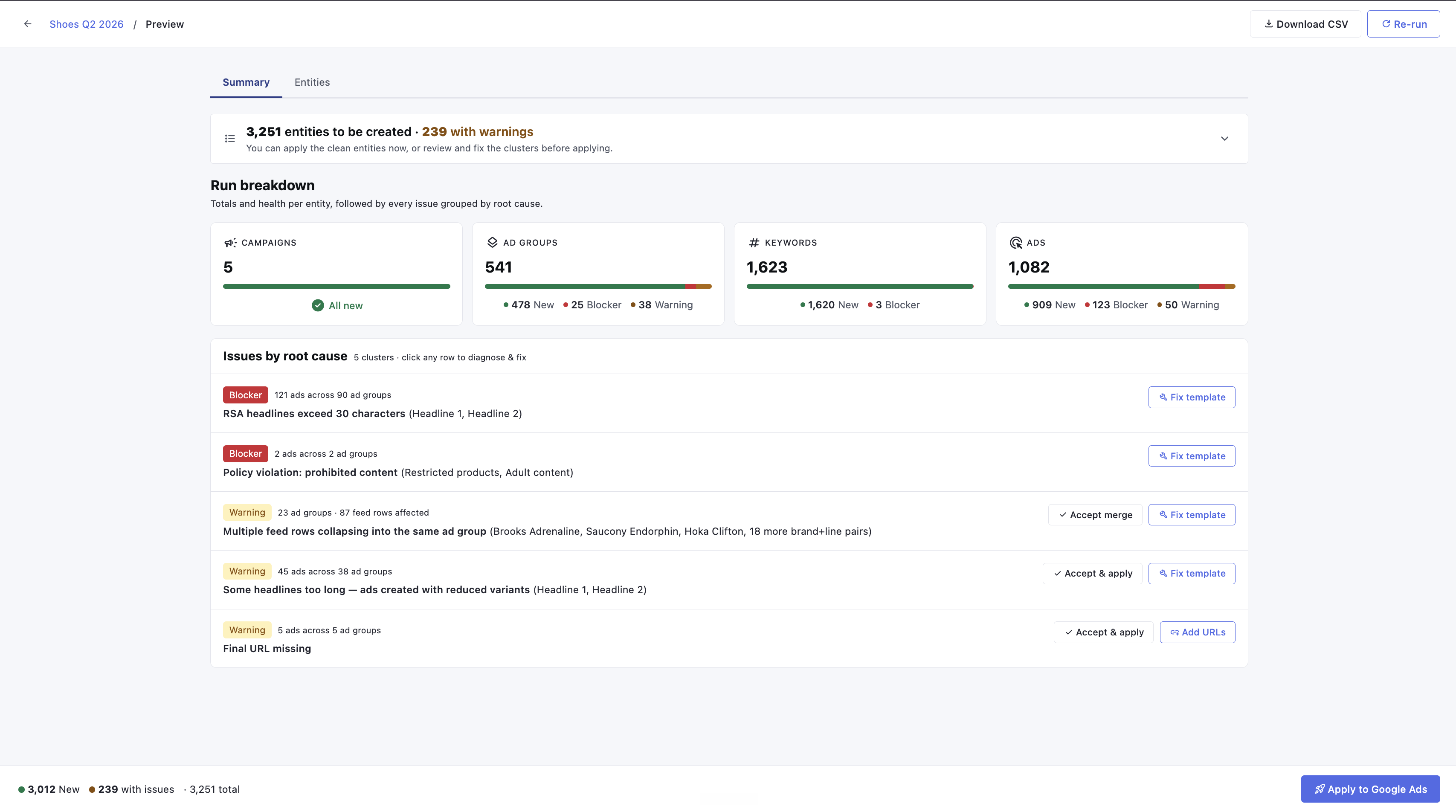The image size is (1456, 812).
Task: Click the Keywords count 1,623
Action: (767, 267)
